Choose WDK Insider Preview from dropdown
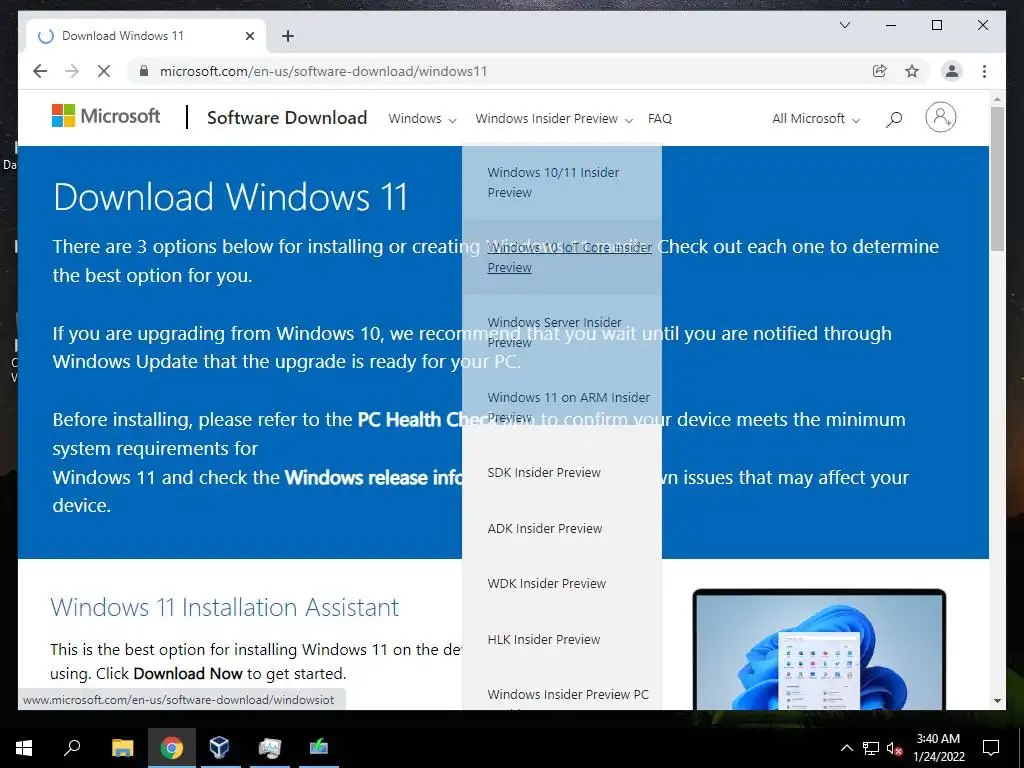Image resolution: width=1024 pixels, height=768 pixels. pos(562,583)
